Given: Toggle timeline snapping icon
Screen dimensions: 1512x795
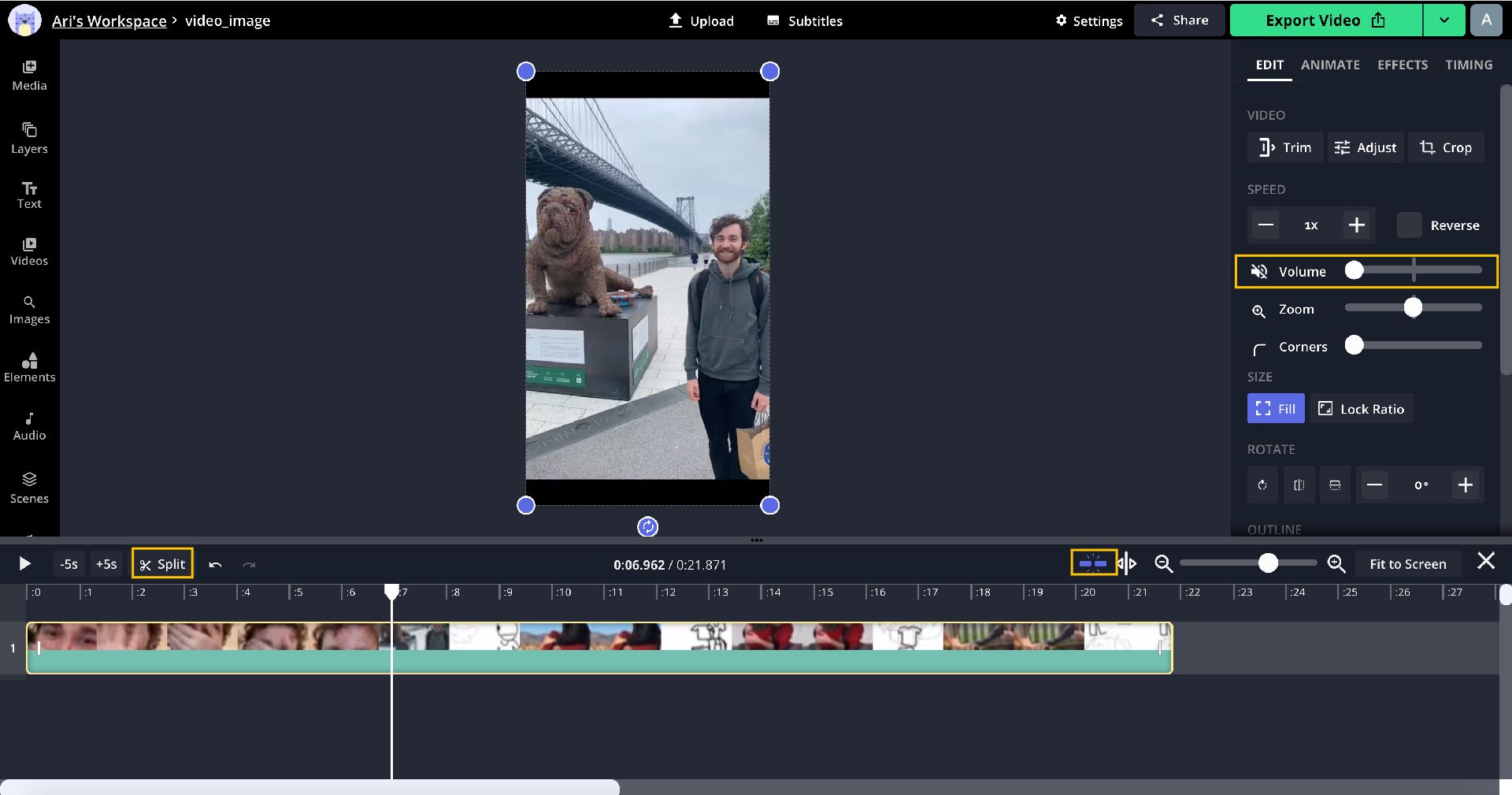Looking at the screenshot, I should 1093,563.
